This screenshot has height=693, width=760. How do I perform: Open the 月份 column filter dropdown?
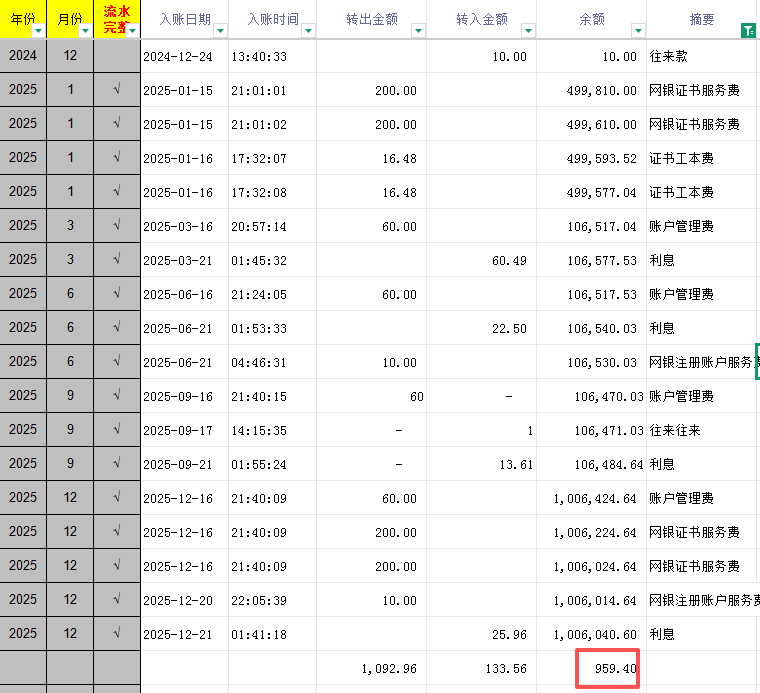pos(85,31)
